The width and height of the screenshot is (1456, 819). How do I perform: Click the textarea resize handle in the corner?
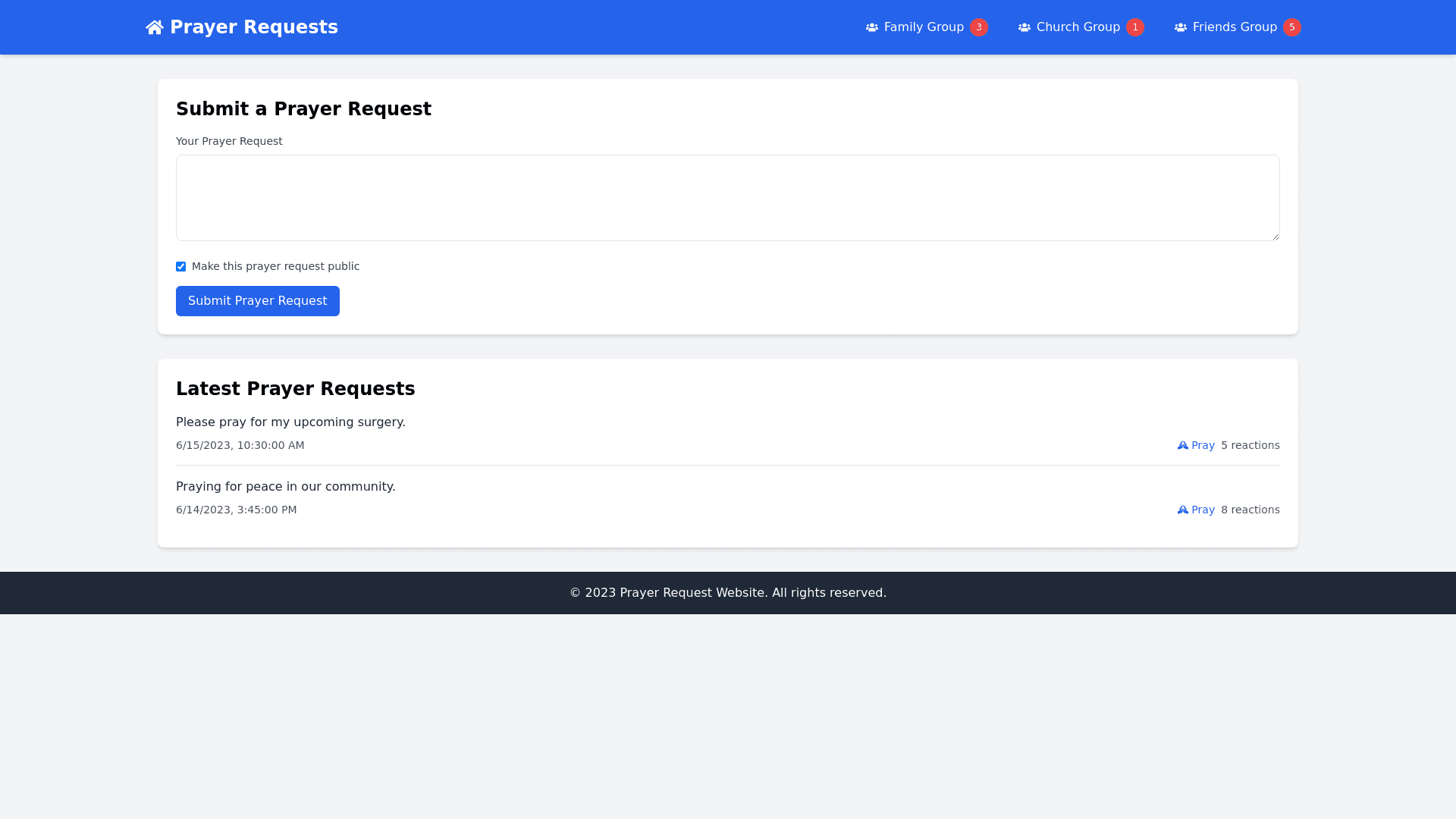(x=1276, y=237)
